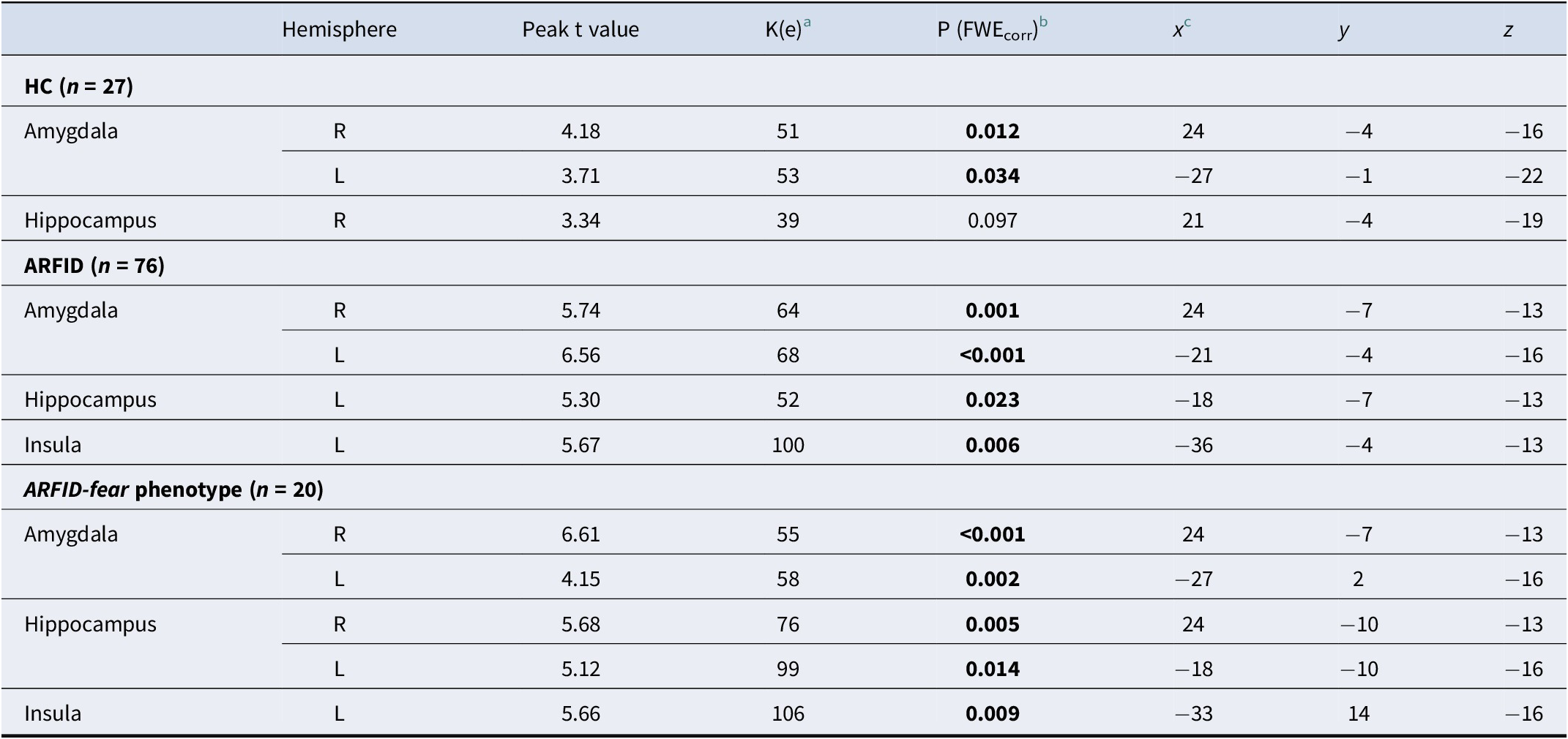Select the non-bold P value 0.097
Viewport: 1568px width, 739px height.
(992, 220)
